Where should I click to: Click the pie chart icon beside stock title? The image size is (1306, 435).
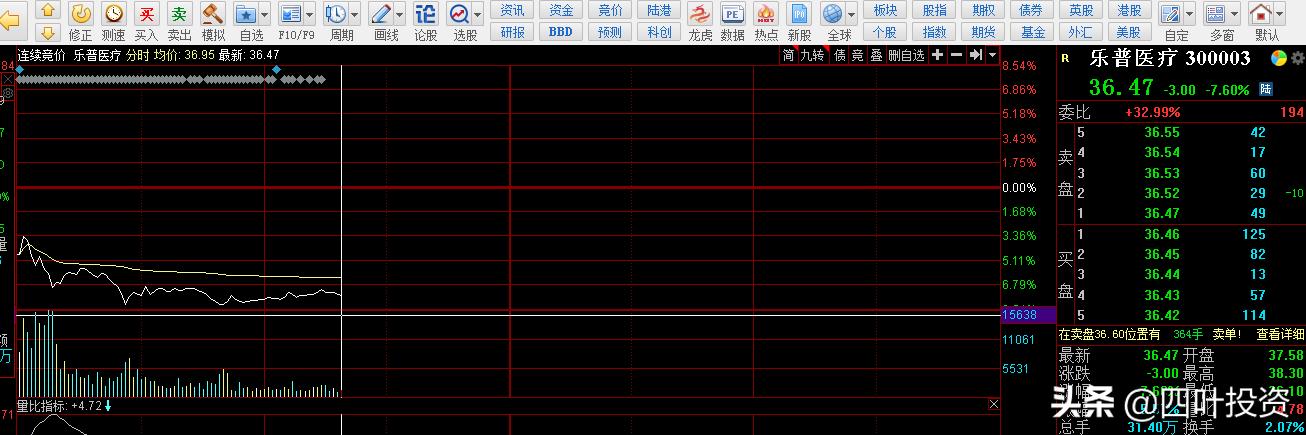(1278, 58)
